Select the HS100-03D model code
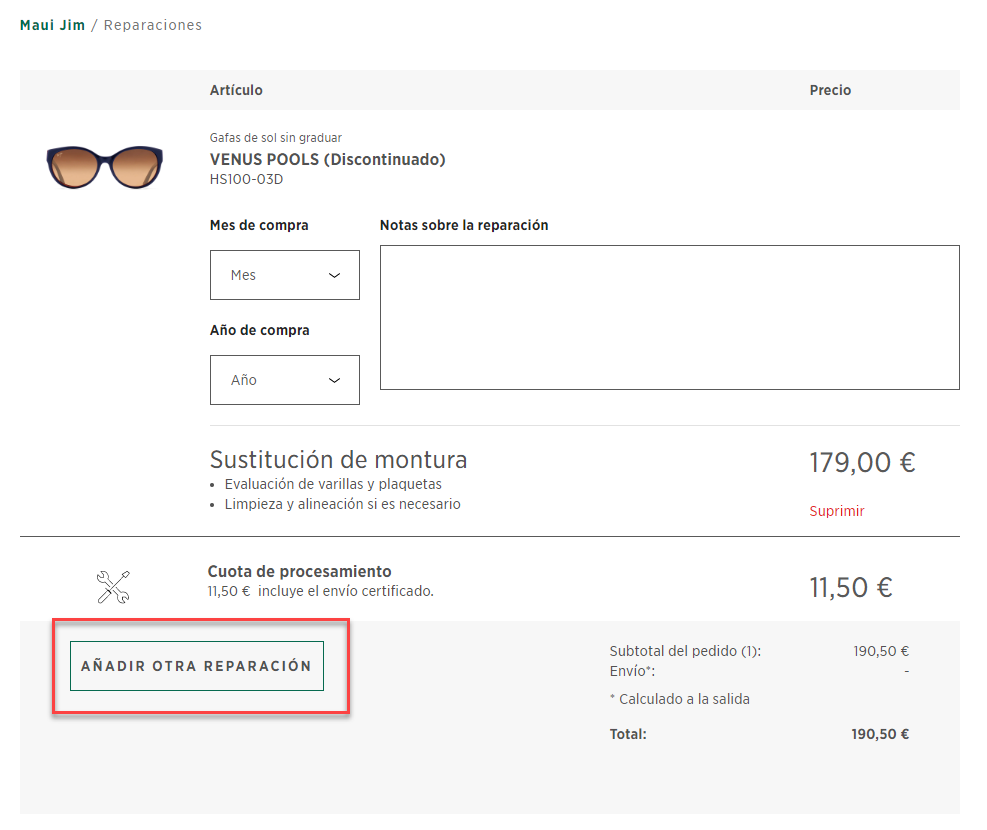The image size is (987, 830). tap(246, 179)
